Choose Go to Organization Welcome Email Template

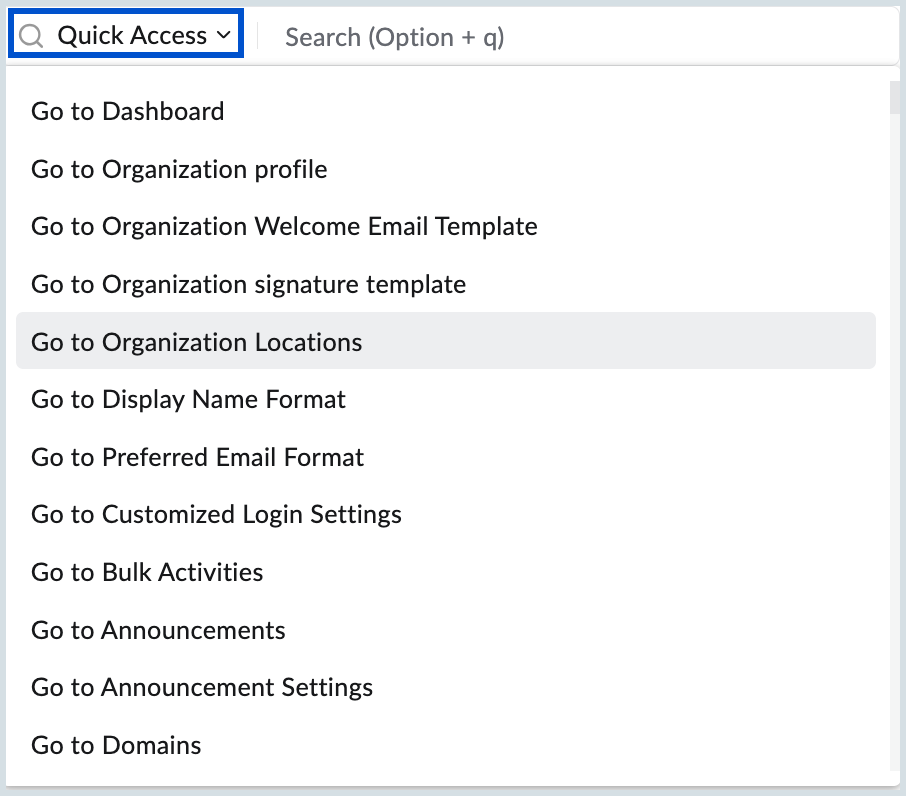click(x=284, y=227)
